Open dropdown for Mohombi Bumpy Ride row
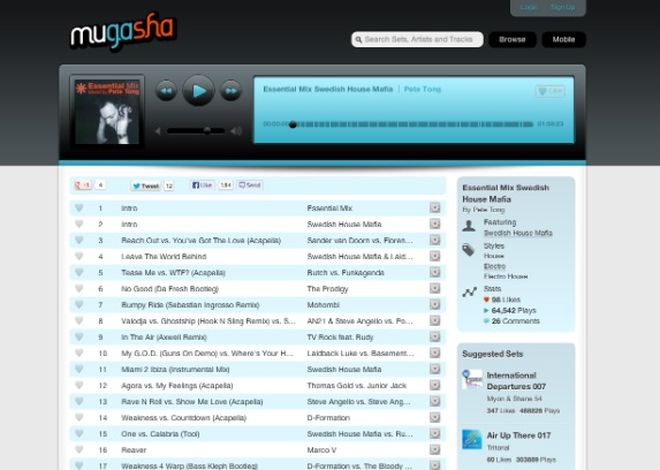The image size is (660, 470). pos(435,304)
